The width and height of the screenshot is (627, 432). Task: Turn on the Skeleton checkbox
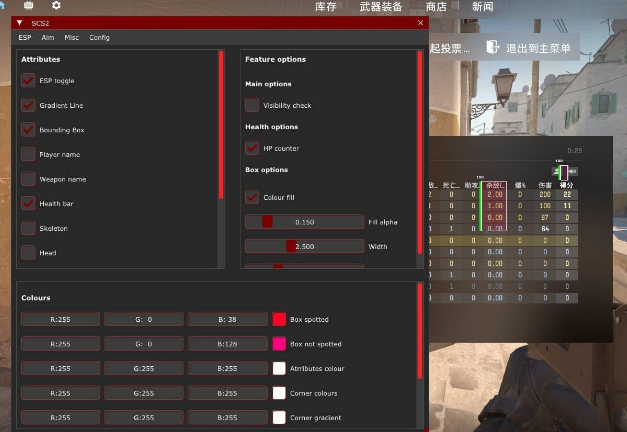[x=28, y=228]
